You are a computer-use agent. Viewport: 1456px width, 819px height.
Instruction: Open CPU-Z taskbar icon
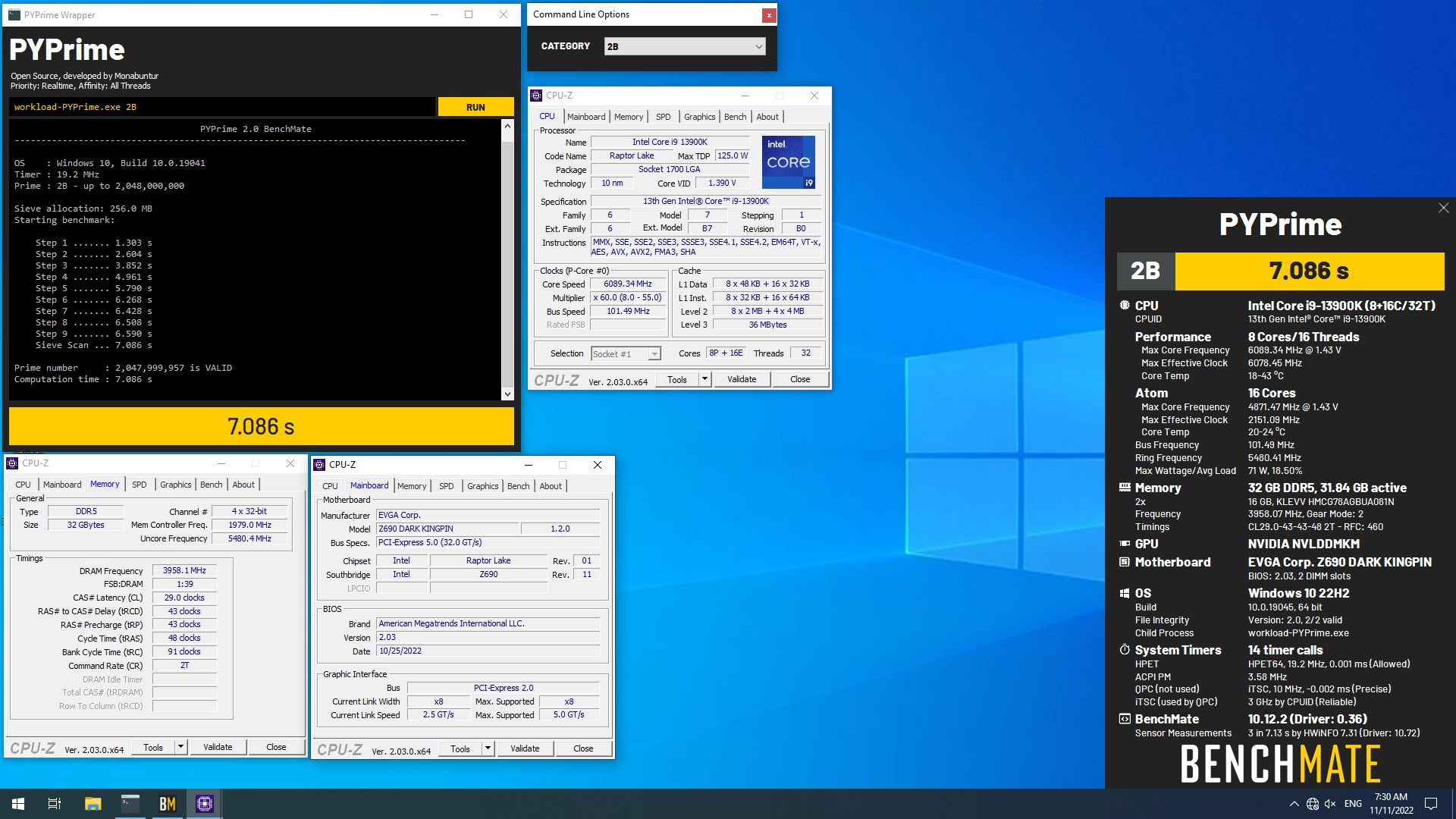click(205, 804)
